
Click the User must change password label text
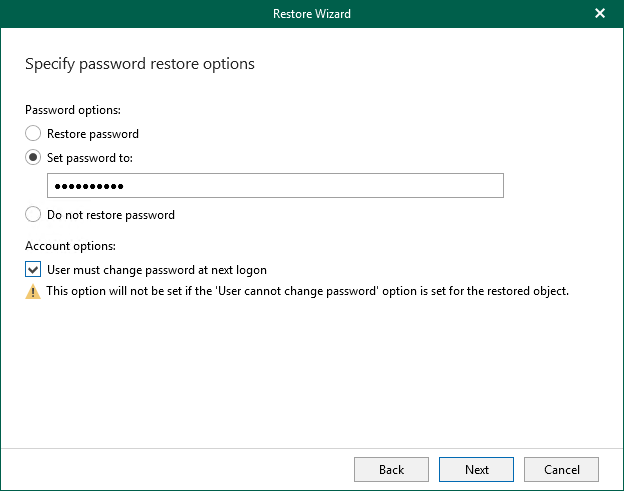click(x=157, y=269)
